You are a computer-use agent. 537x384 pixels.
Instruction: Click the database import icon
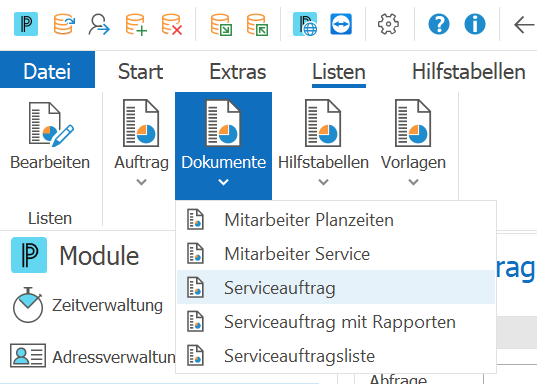point(221,25)
